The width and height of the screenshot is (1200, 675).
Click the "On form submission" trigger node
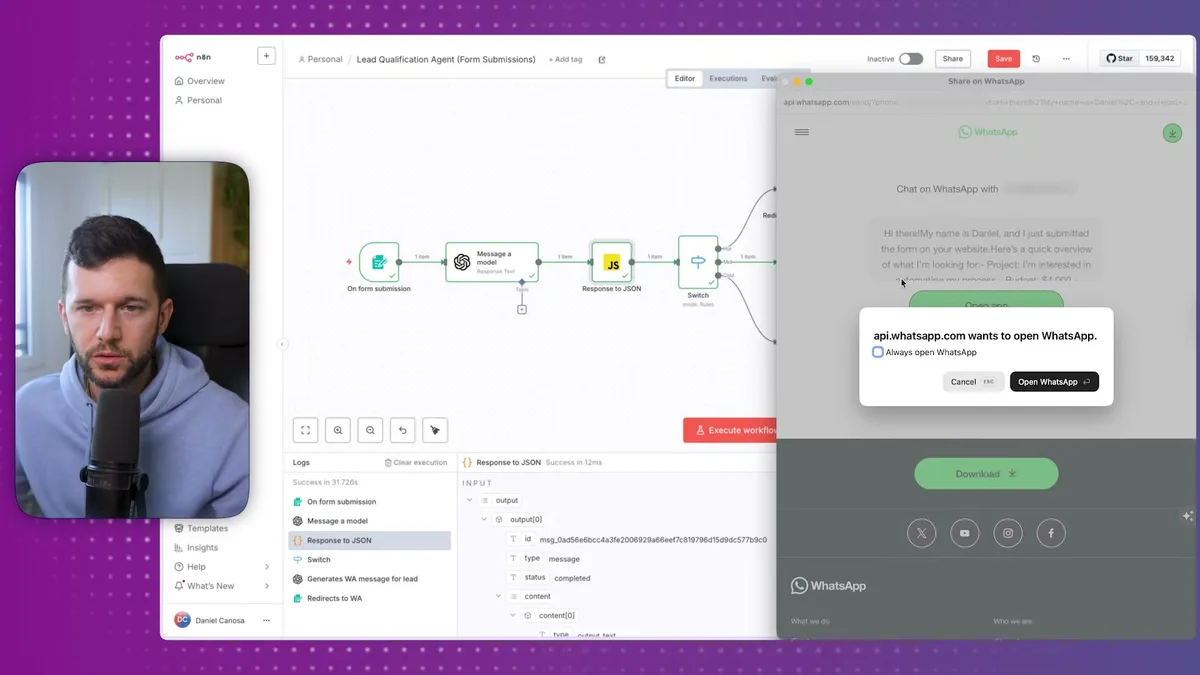coord(378,262)
